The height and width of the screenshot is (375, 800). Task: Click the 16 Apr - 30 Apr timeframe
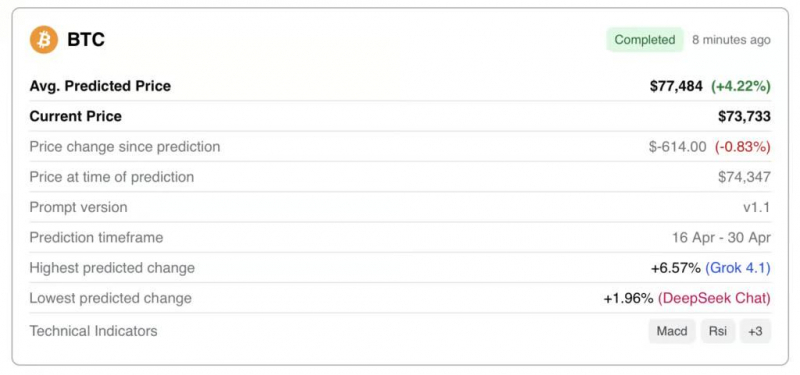pos(721,238)
